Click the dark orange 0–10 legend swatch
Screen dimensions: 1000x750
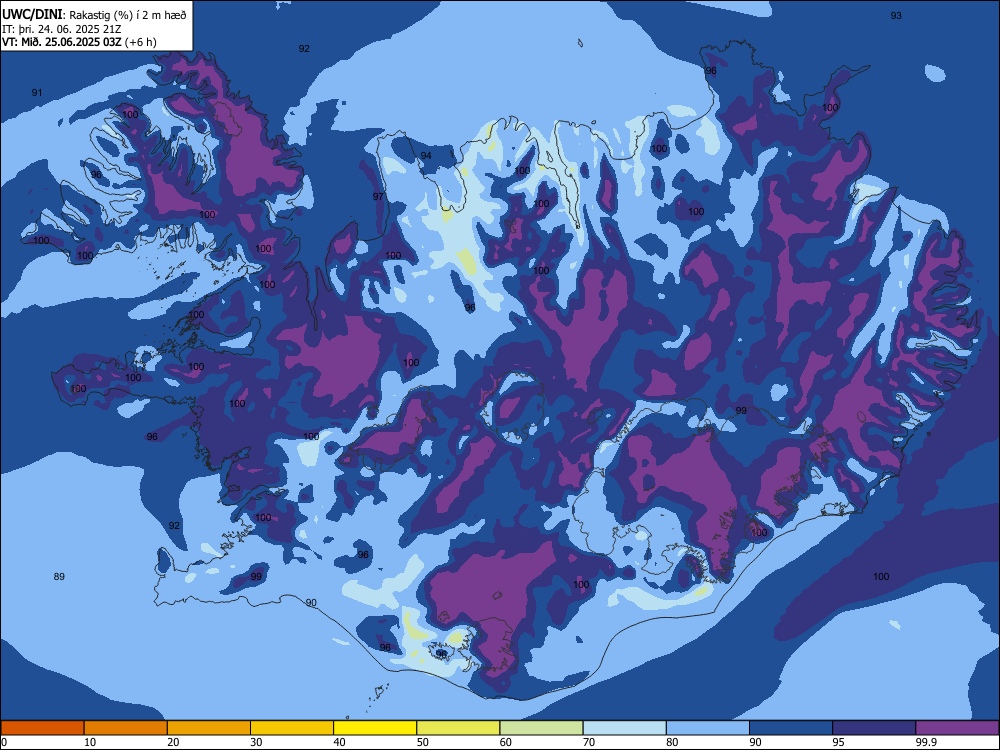tap(42, 728)
